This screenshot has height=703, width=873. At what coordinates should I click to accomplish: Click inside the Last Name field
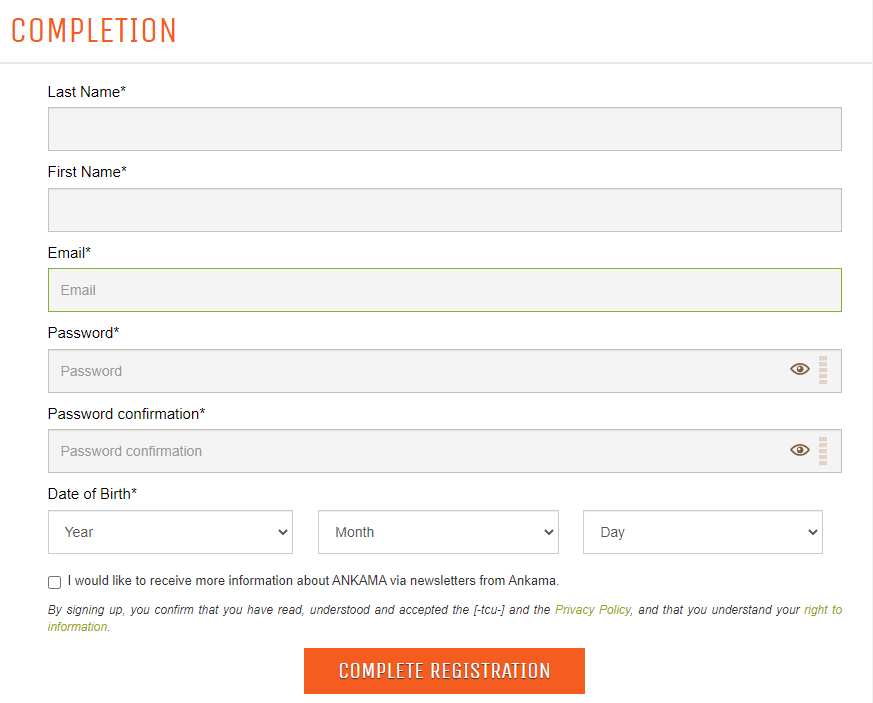tap(444, 128)
